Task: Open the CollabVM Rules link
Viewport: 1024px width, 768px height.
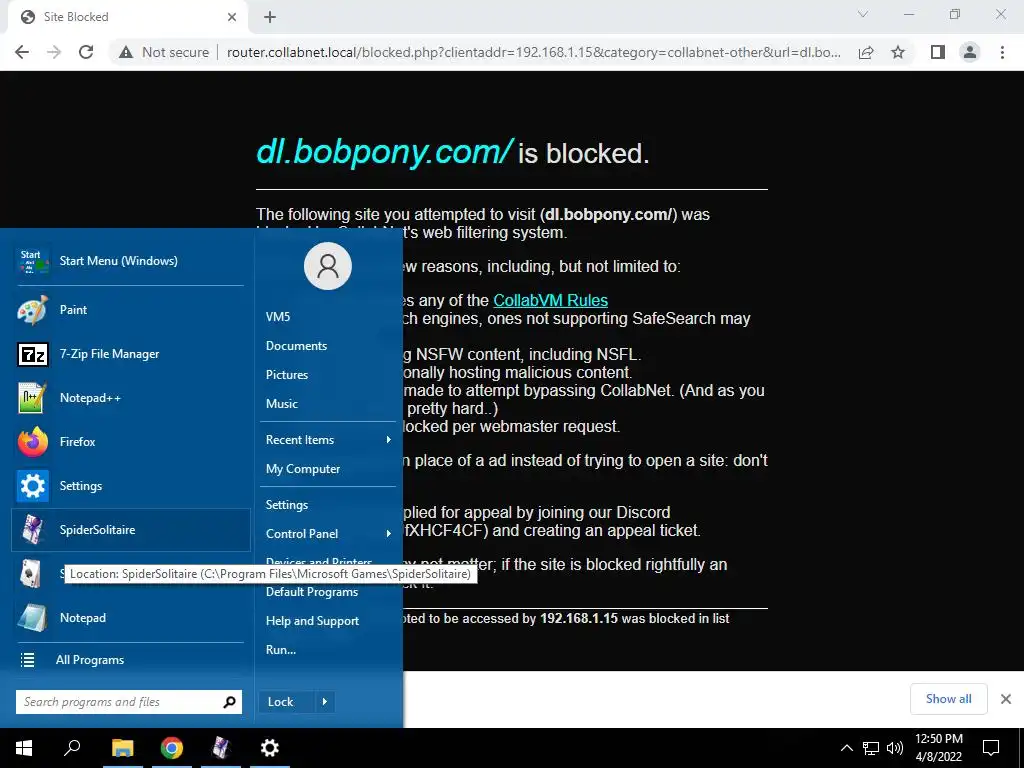Action: pyautogui.click(x=551, y=300)
